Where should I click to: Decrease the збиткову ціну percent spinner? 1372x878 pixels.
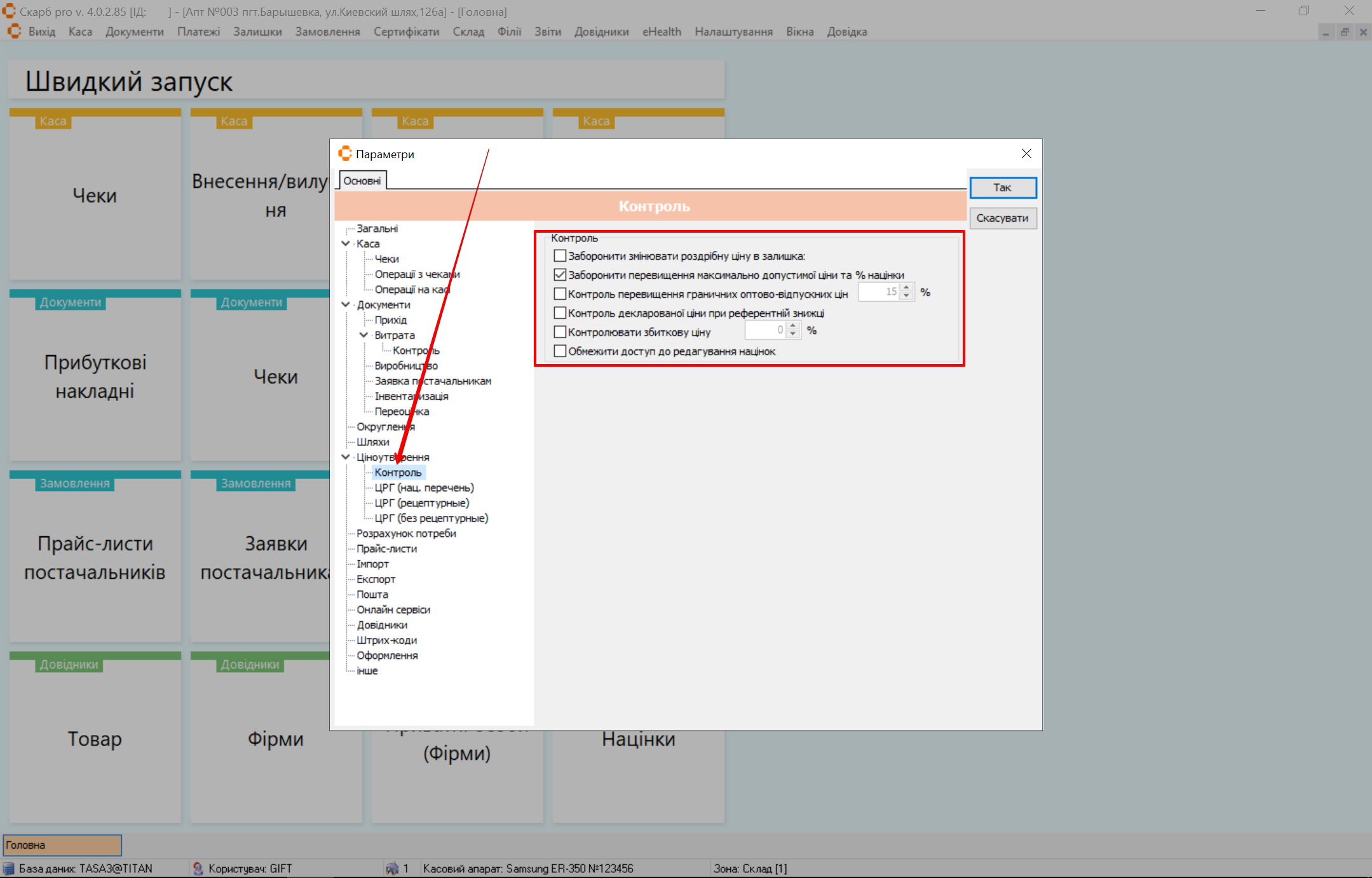coord(792,334)
